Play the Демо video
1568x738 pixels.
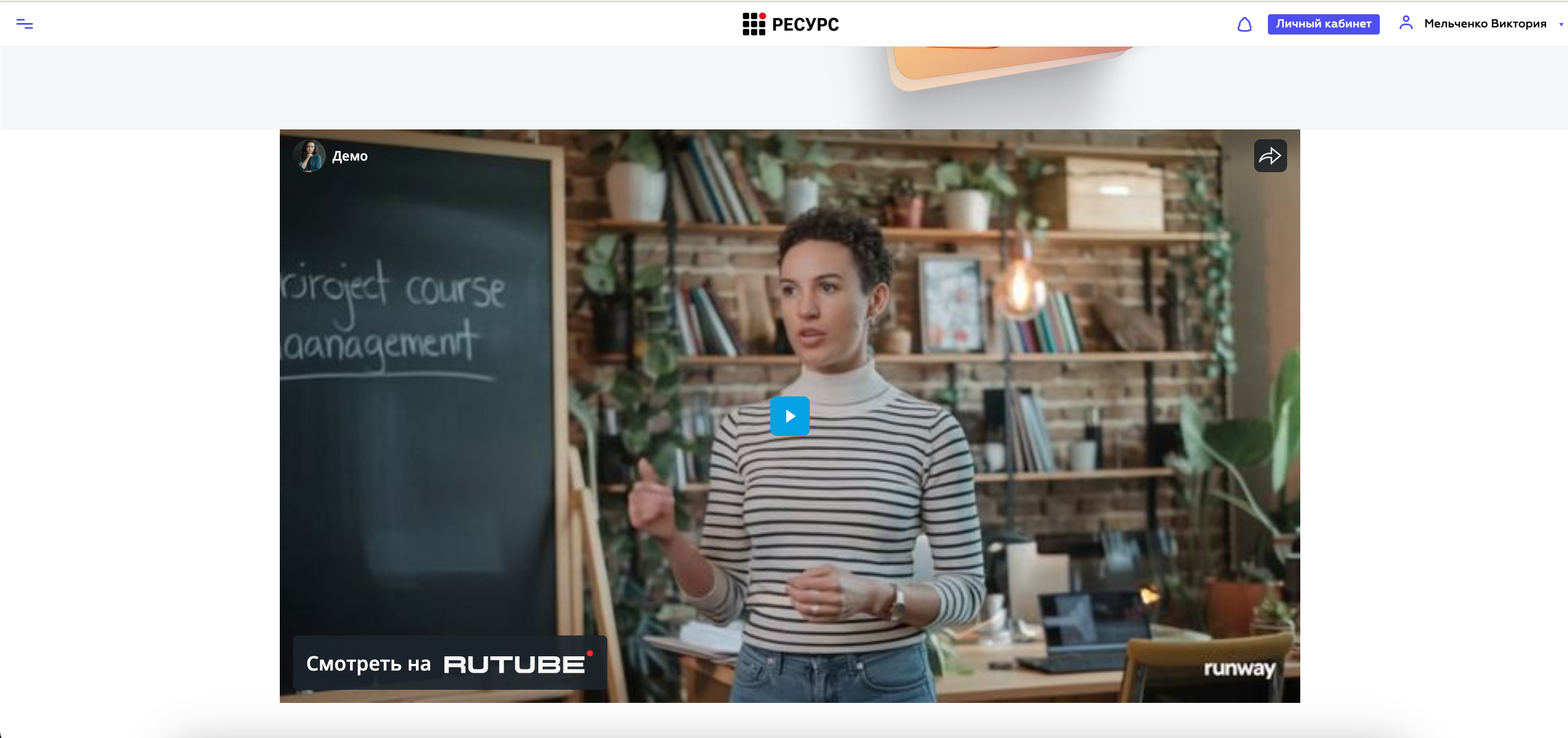(789, 416)
